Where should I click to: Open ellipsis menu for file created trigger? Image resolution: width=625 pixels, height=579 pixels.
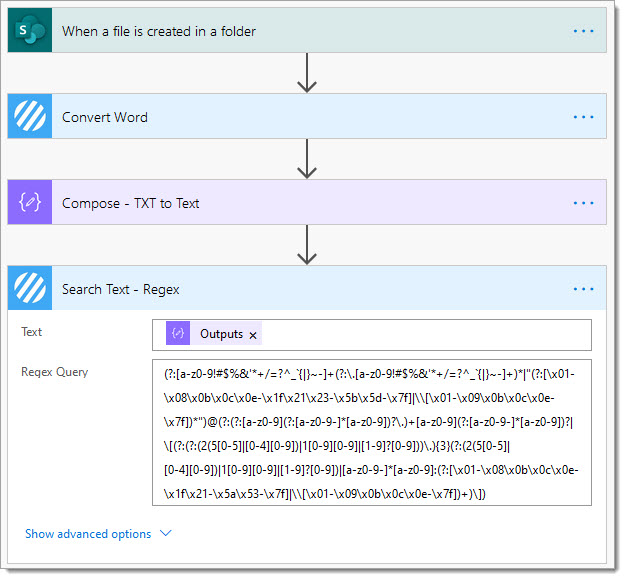pos(583,31)
